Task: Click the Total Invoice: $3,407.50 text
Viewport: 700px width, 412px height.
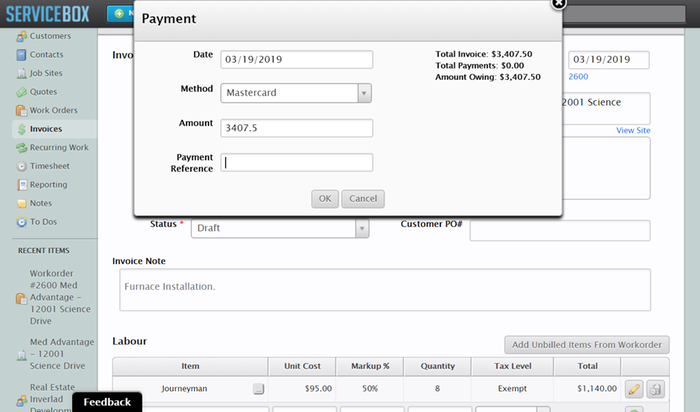Action: 484,54
